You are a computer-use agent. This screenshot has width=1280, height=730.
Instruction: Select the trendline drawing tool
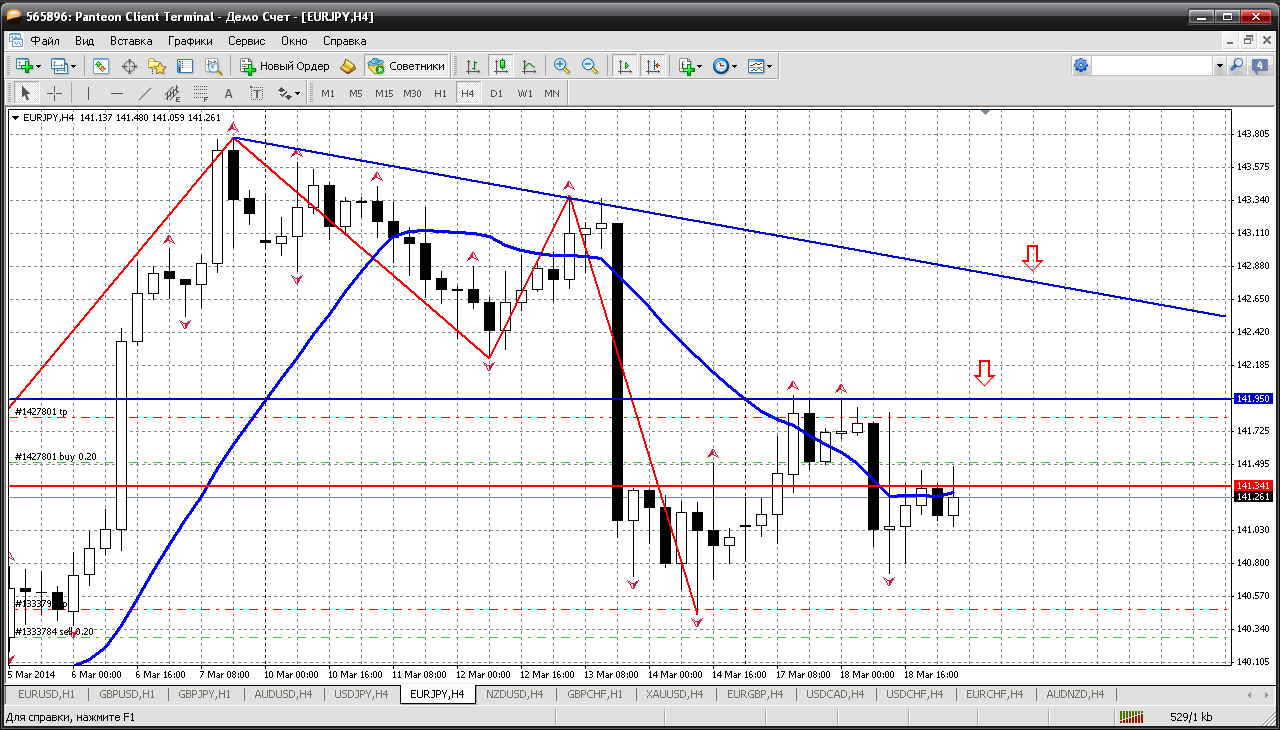(145, 93)
